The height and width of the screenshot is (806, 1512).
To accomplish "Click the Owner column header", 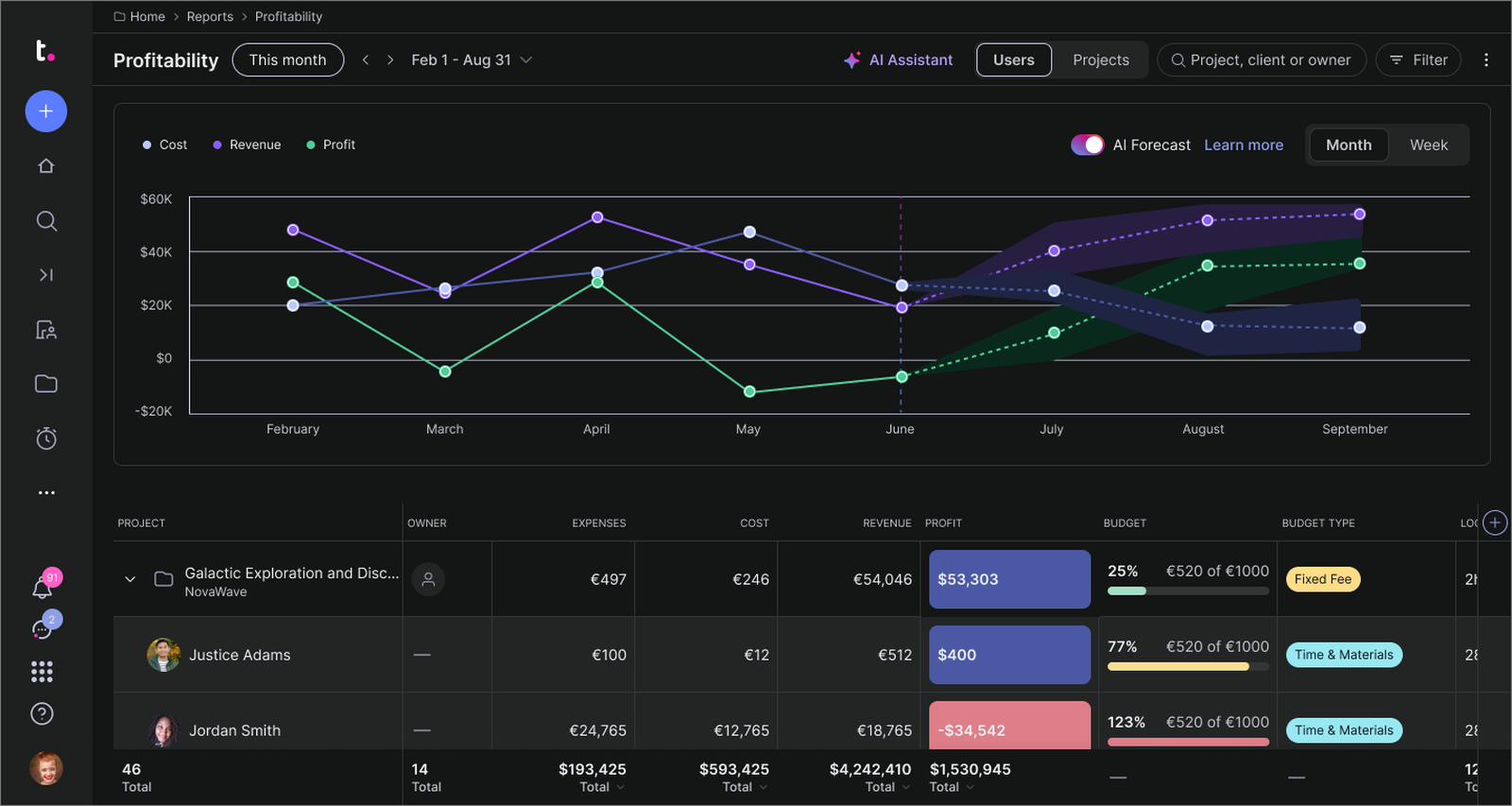I will pyautogui.click(x=427, y=523).
